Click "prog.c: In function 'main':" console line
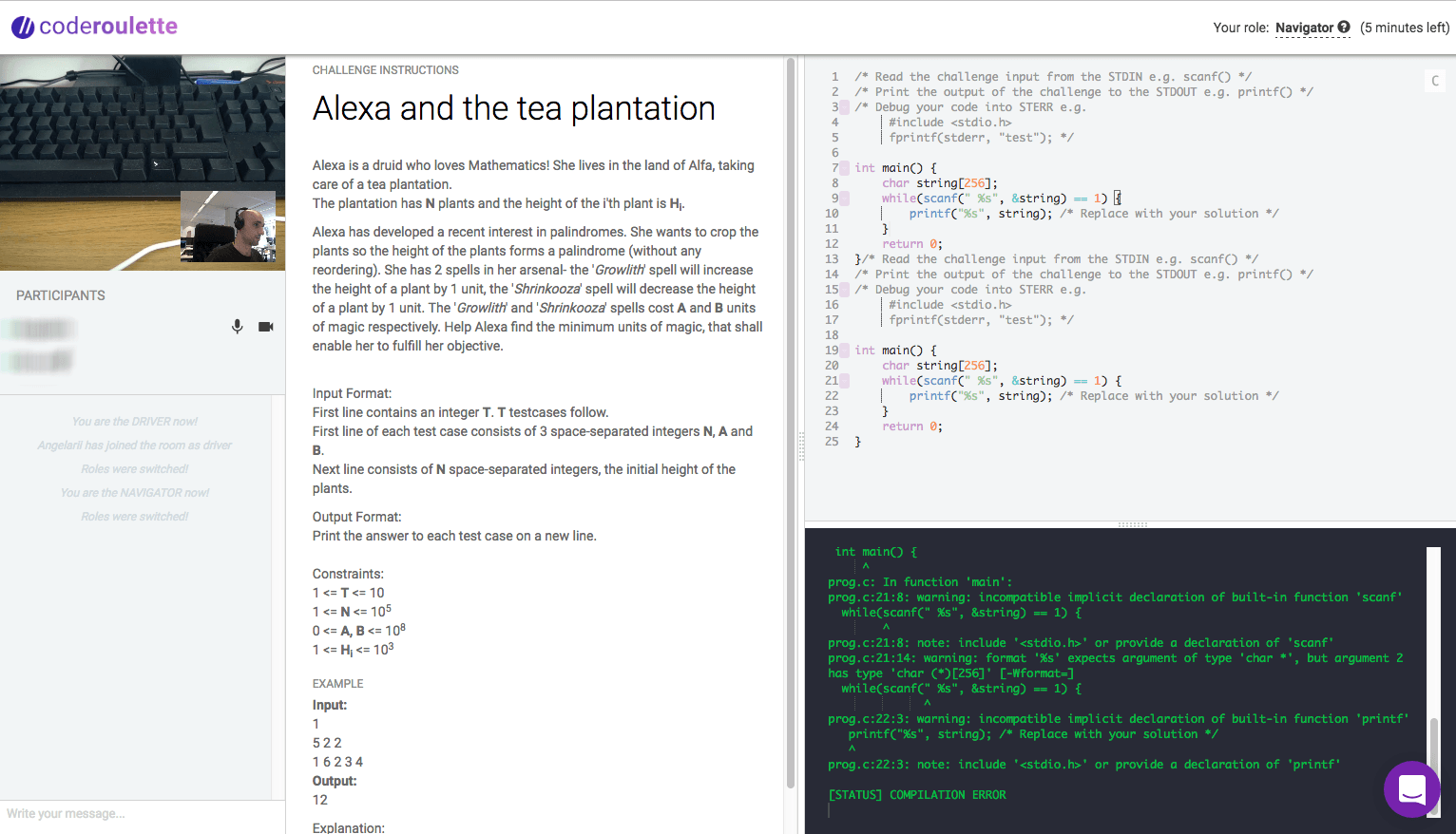 (920, 582)
